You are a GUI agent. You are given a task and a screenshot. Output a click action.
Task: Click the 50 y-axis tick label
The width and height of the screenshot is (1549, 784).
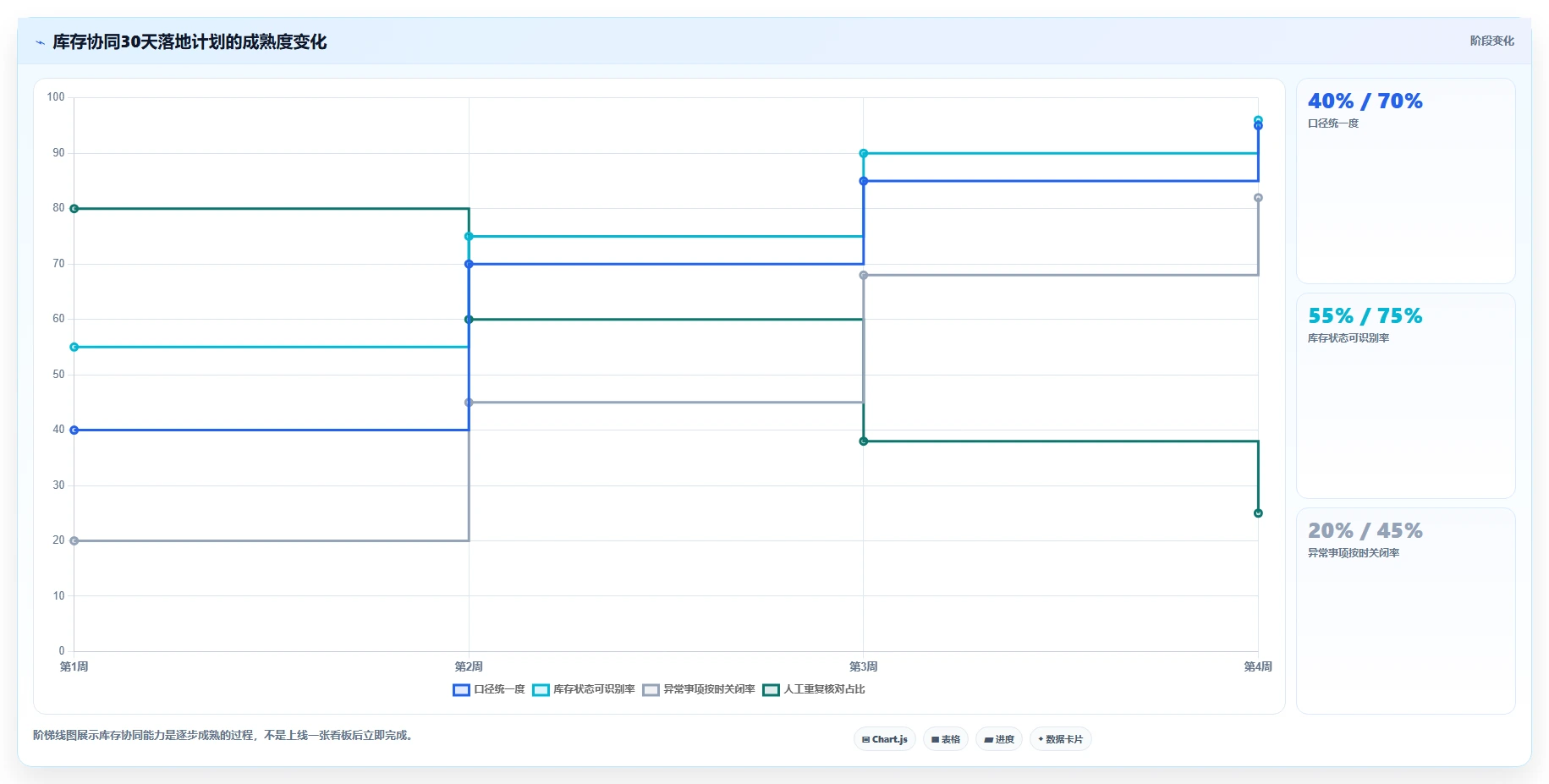coord(58,375)
